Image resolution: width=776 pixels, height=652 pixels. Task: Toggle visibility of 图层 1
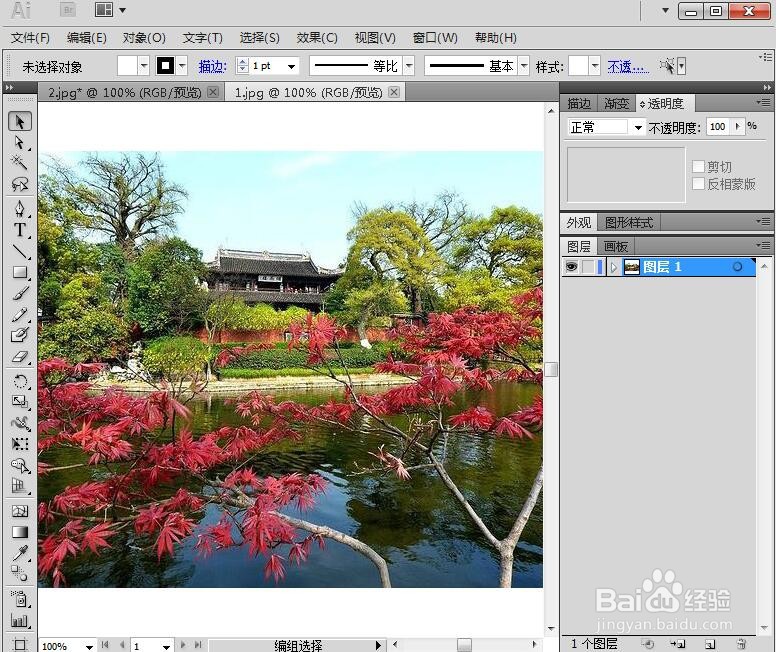[571, 267]
